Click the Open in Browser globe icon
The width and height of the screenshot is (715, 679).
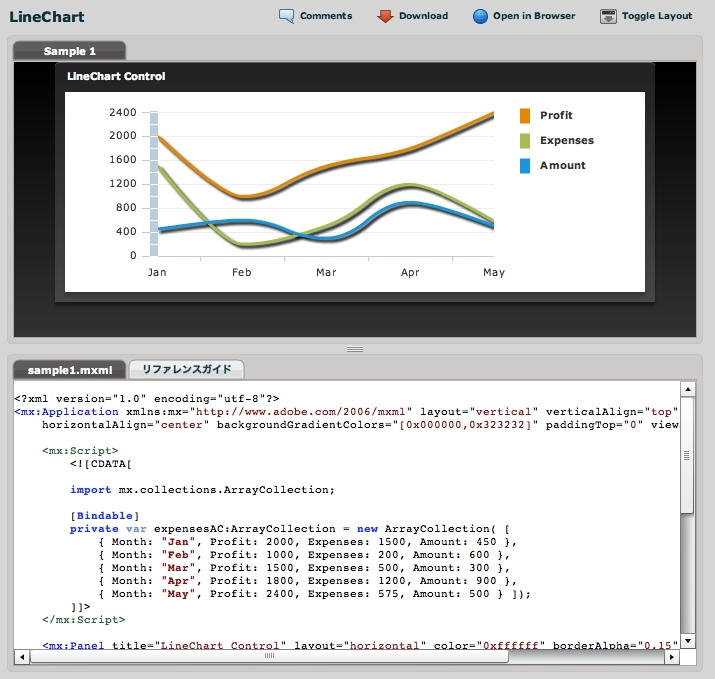point(480,16)
